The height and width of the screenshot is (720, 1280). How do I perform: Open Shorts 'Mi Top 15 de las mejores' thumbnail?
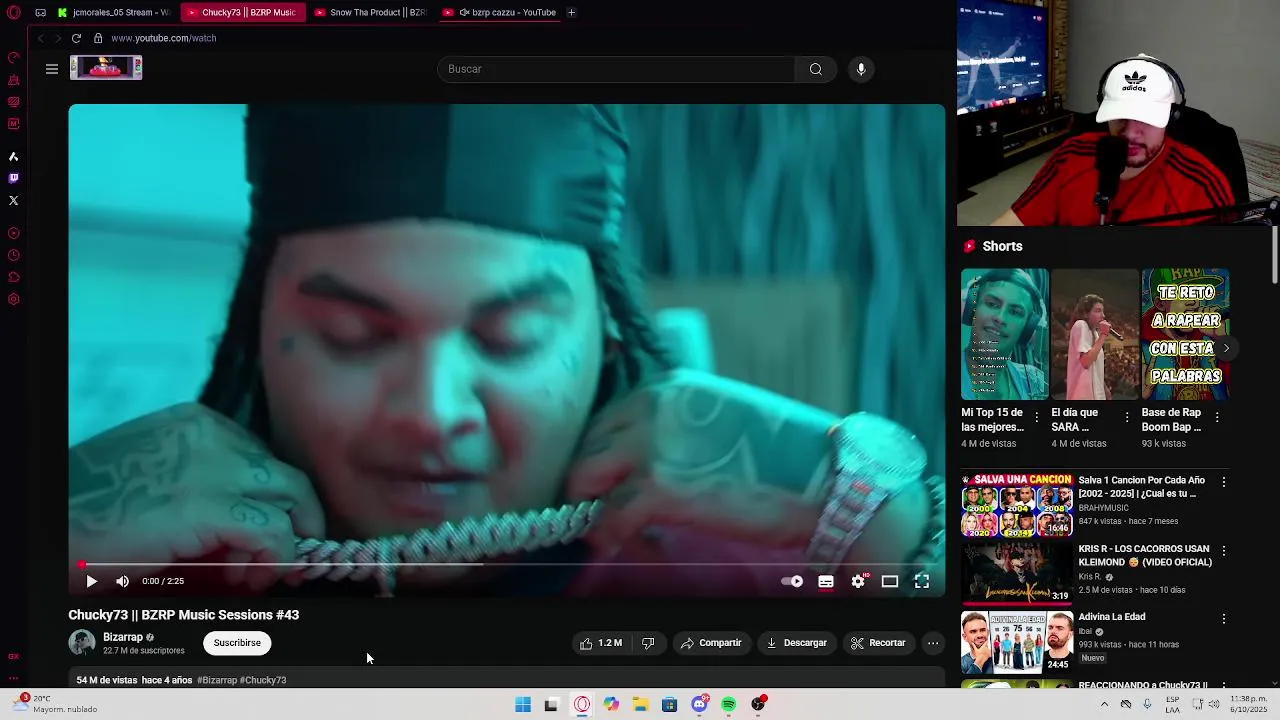pyautogui.click(x=1005, y=334)
